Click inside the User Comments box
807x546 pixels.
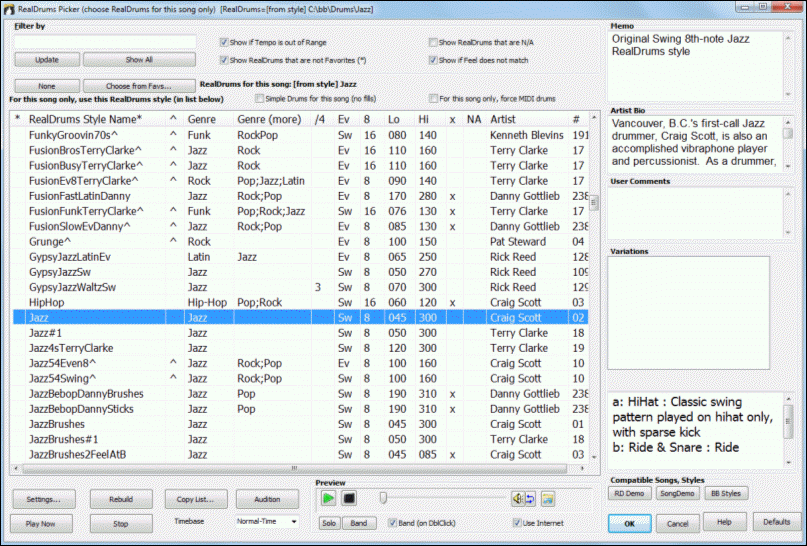click(695, 213)
